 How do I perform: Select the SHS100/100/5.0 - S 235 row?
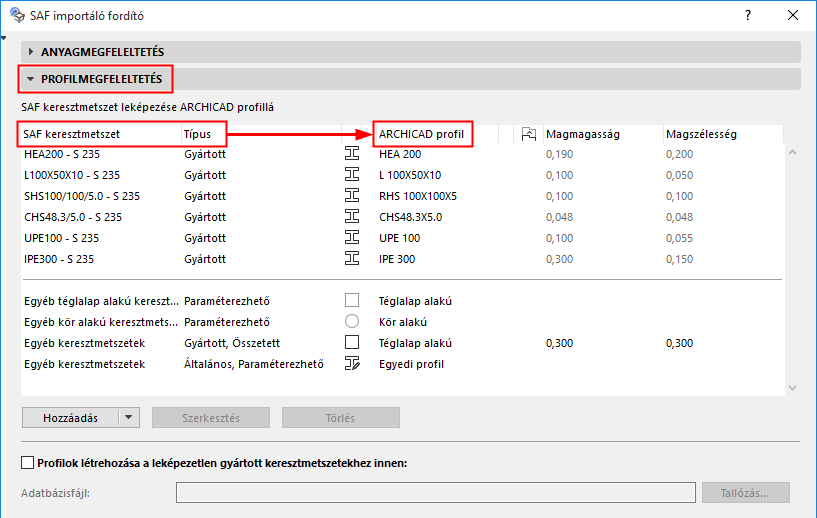coord(402,196)
